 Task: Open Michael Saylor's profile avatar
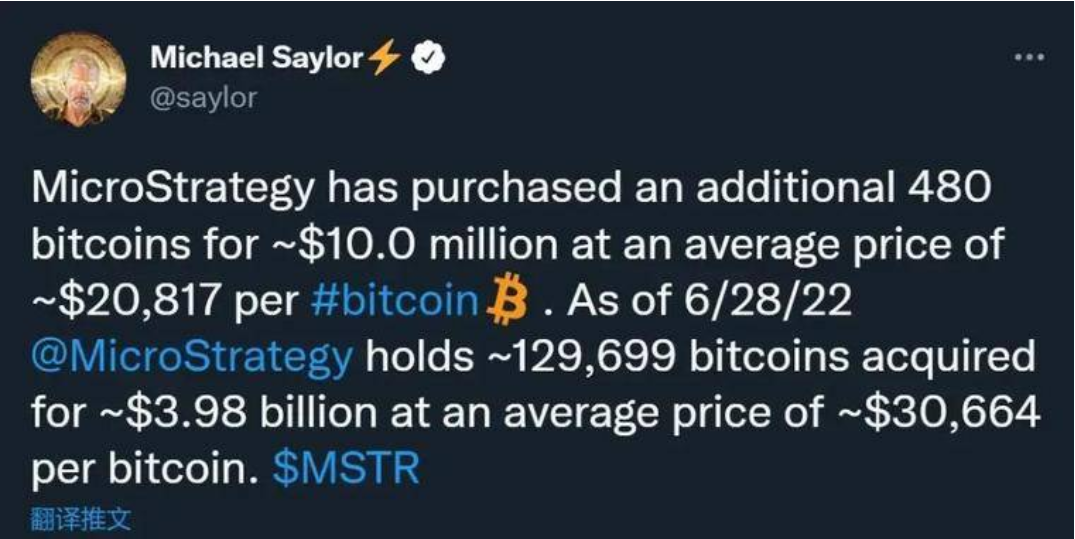pos(78,79)
